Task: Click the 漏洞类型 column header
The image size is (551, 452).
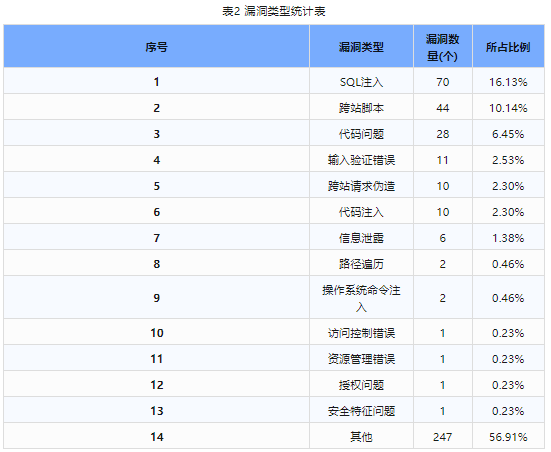Action: 361,47
